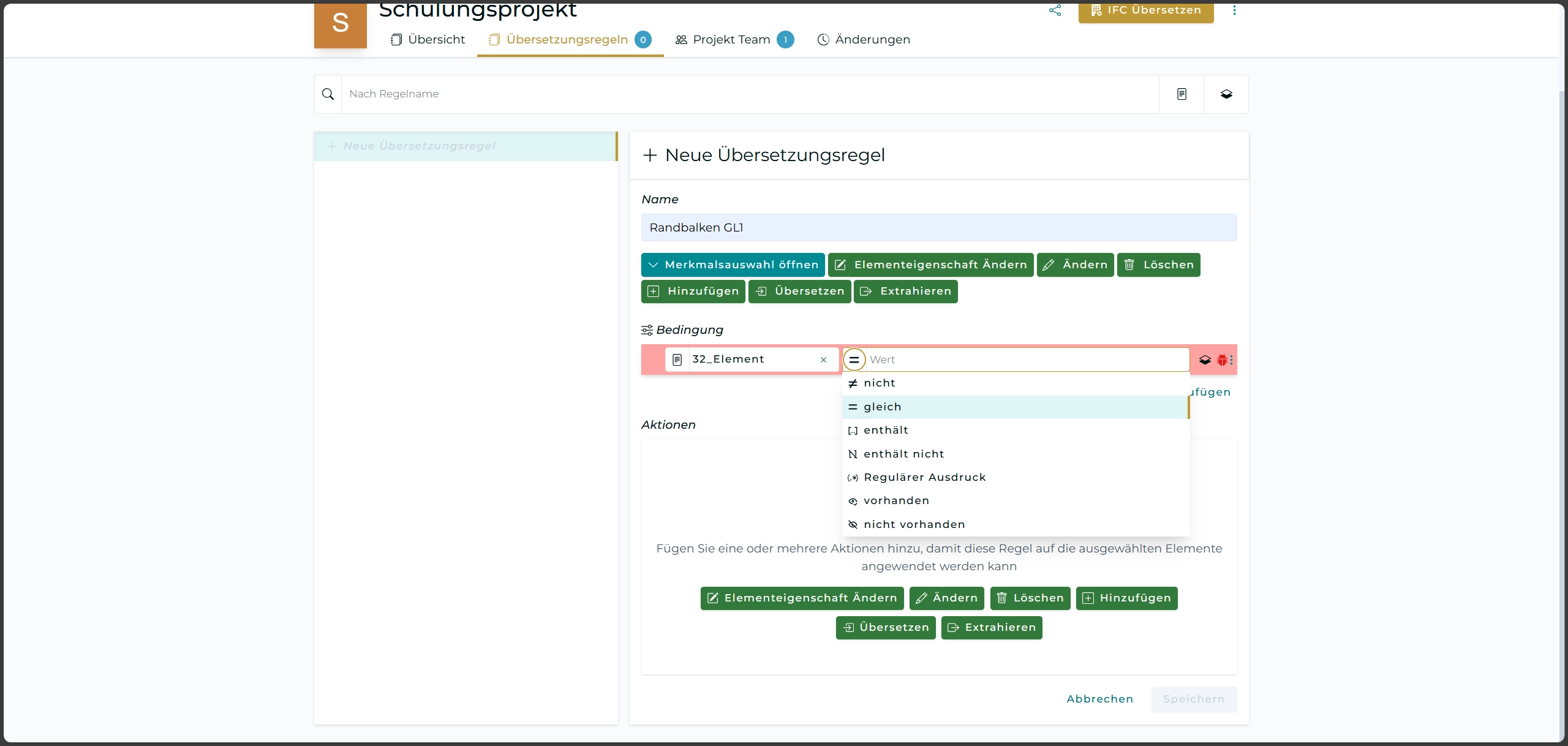Click three-dot options in condition row
Viewport: 1568px width, 746px height.
click(1232, 360)
